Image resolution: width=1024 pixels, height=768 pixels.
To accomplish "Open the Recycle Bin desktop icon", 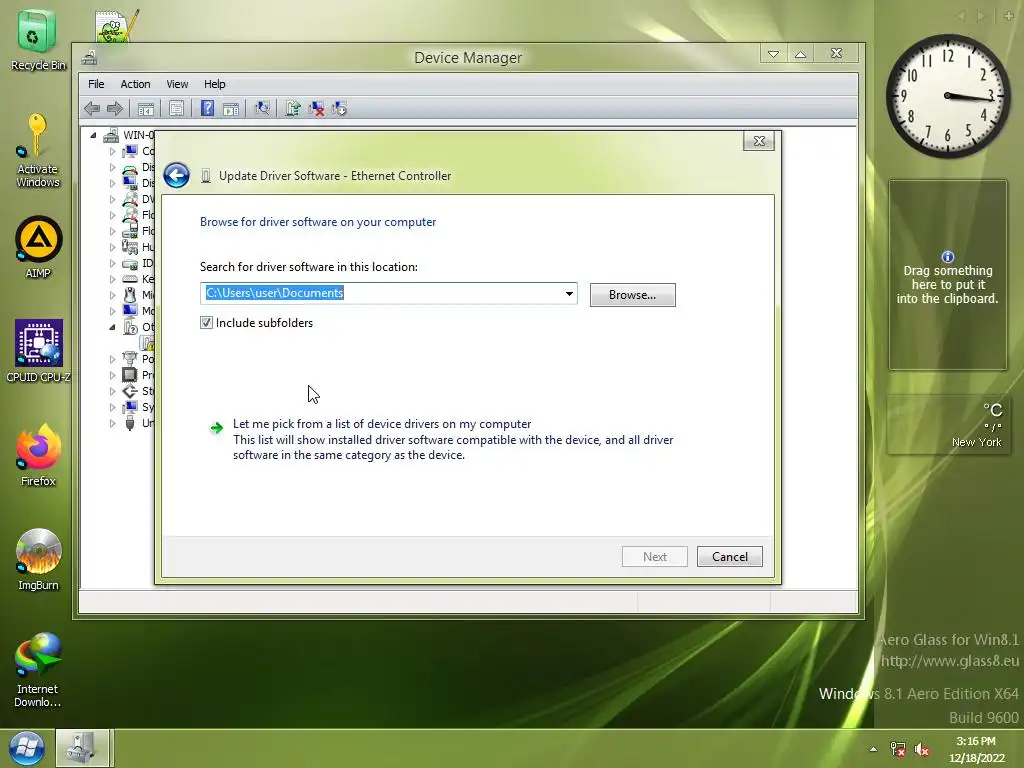I will (x=38, y=40).
